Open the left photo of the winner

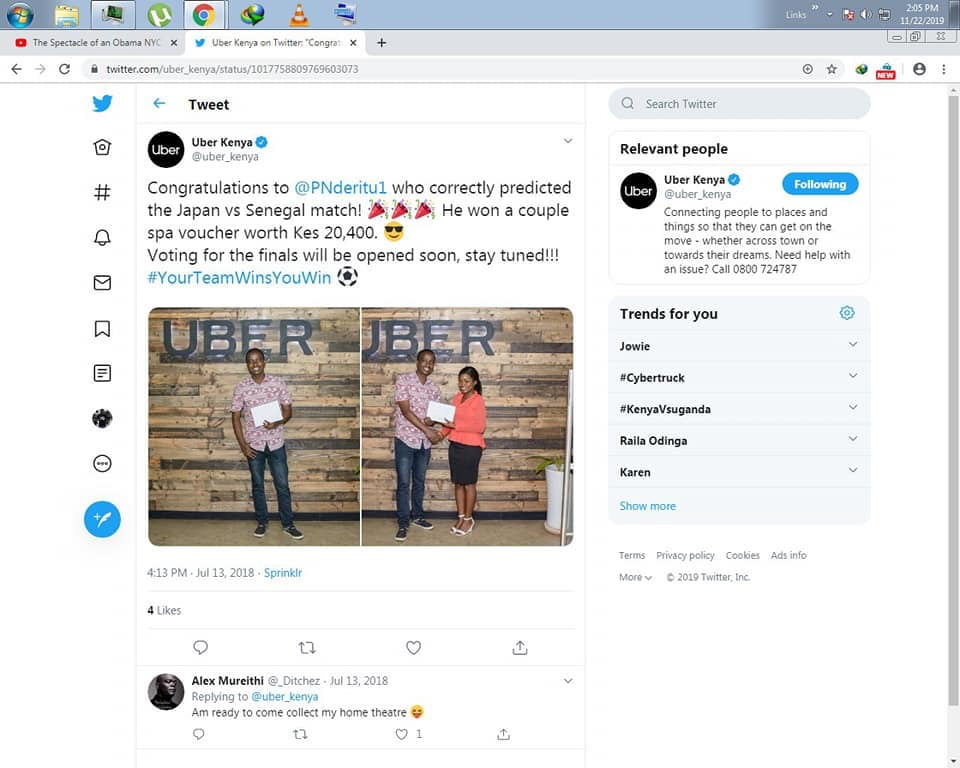pos(254,426)
